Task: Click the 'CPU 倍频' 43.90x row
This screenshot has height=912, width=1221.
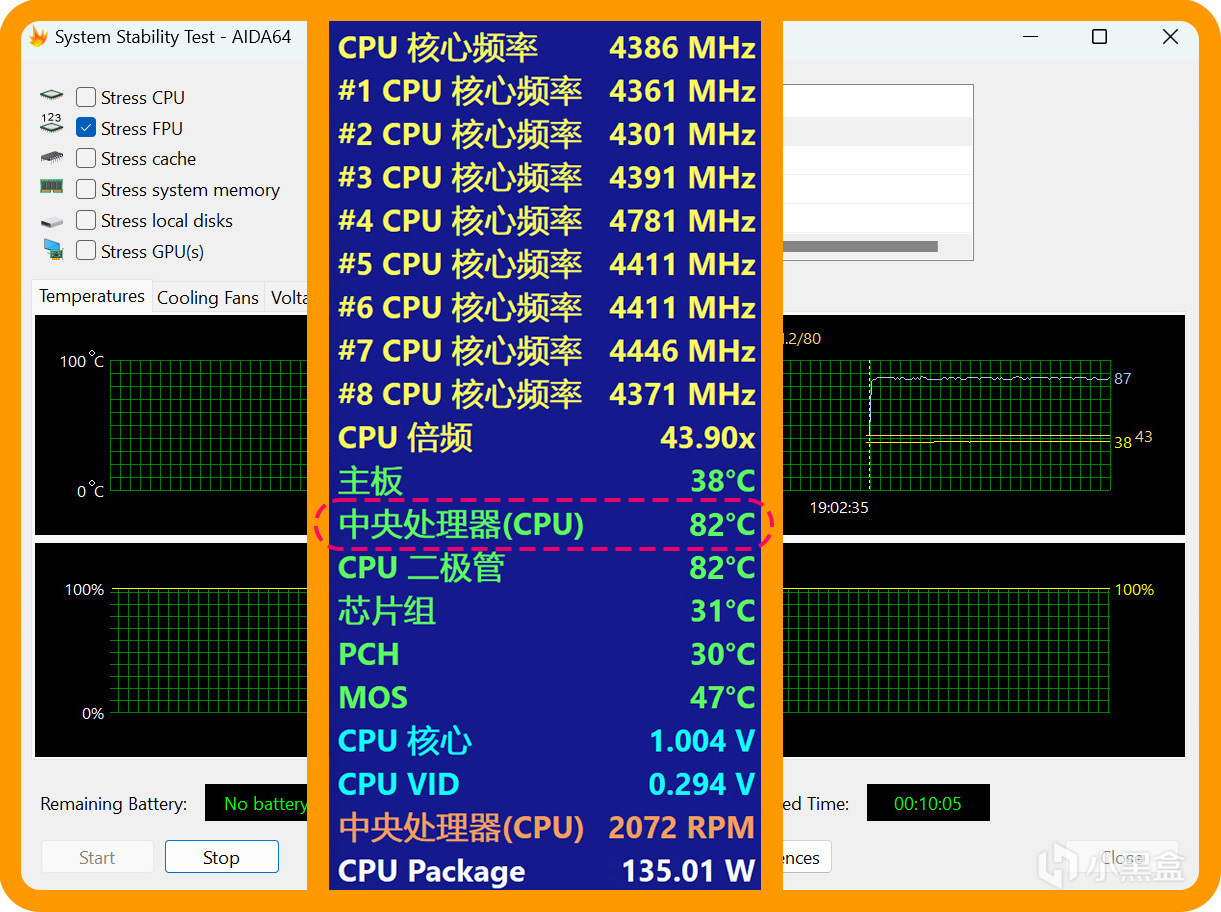Action: click(x=546, y=437)
